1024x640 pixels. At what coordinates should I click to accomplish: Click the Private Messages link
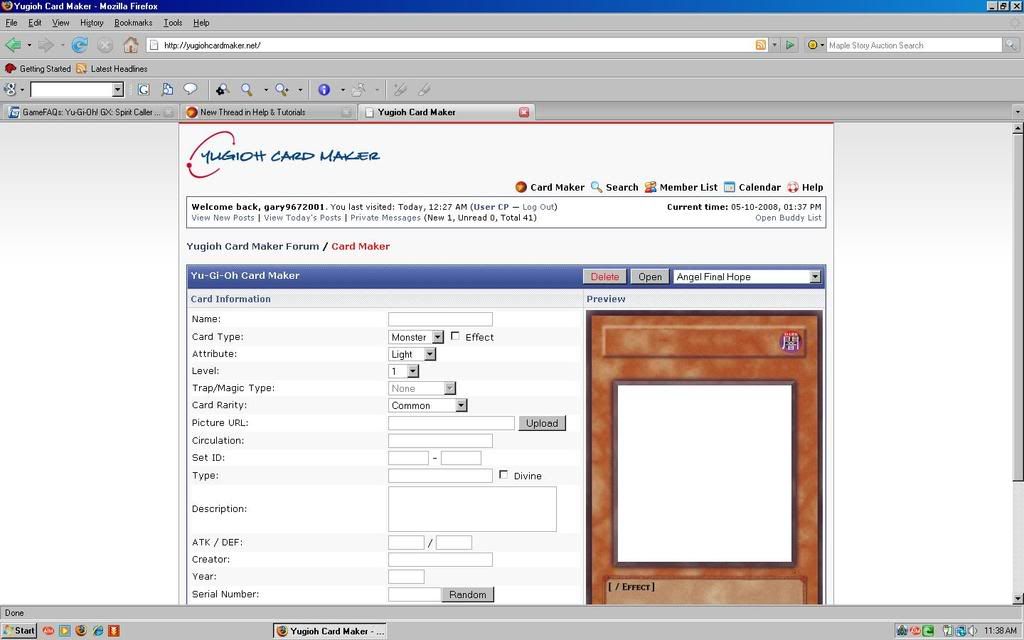click(385, 218)
